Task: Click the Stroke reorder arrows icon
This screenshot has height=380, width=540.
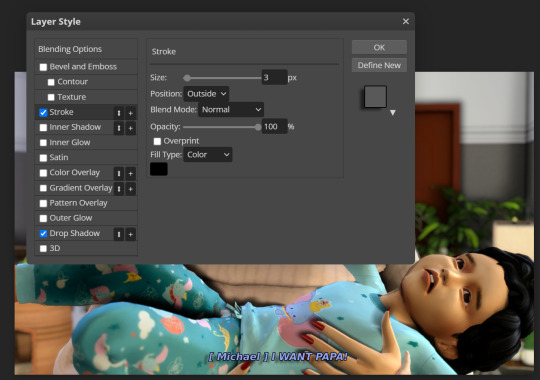Action: pyautogui.click(x=119, y=113)
